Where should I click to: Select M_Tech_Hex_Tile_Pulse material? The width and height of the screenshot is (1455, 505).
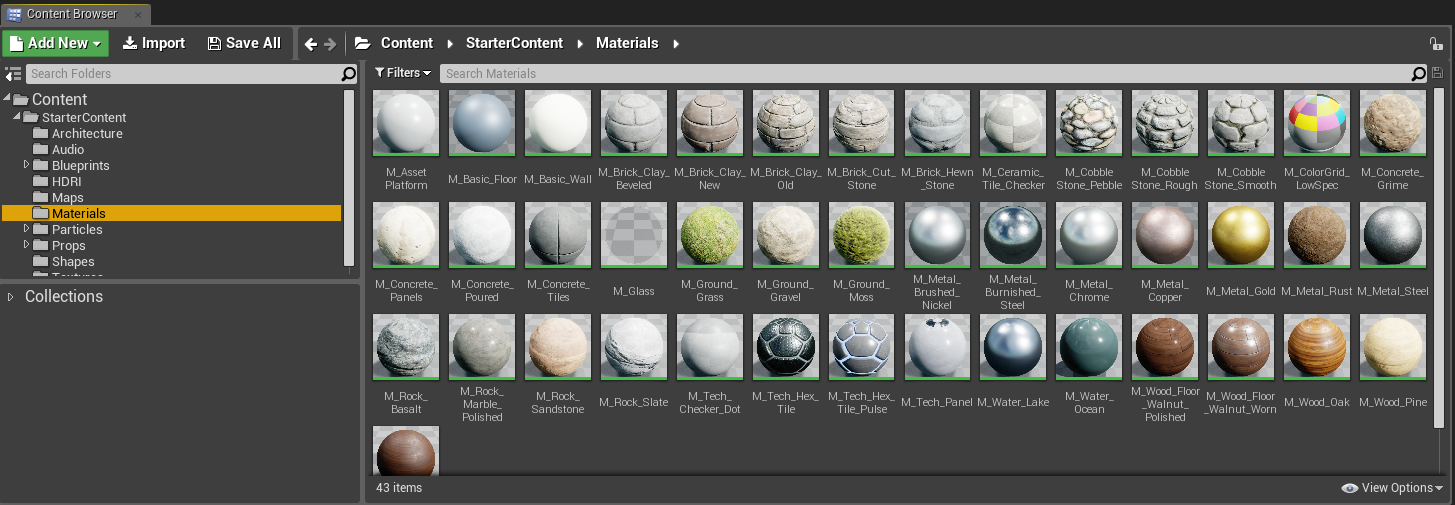(862, 365)
